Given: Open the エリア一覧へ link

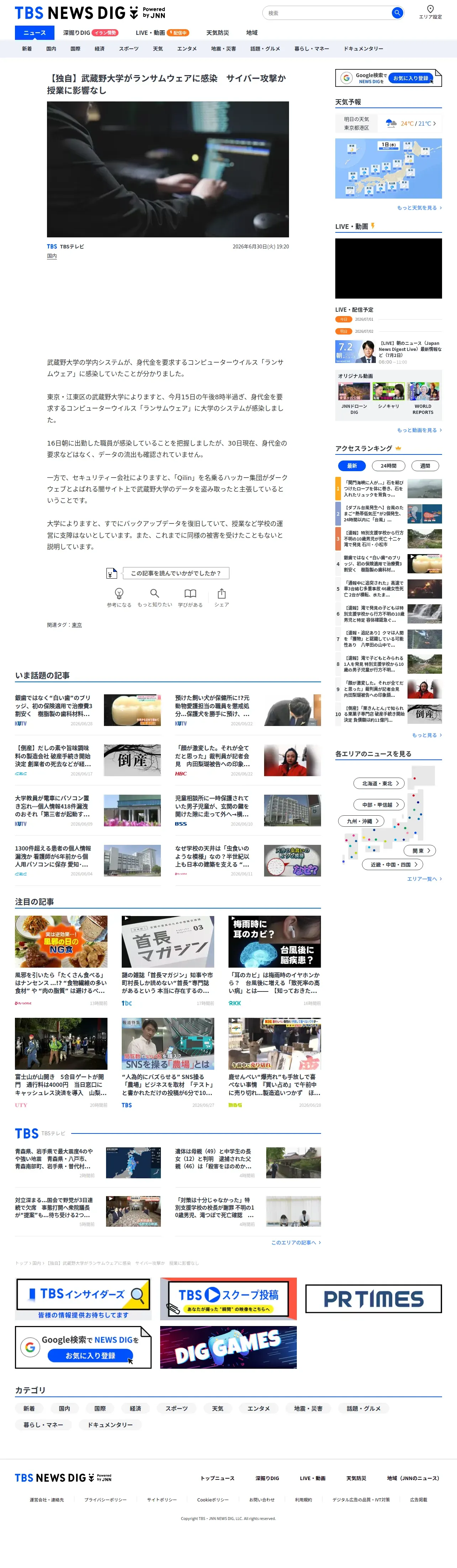Looking at the screenshot, I should pos(424,879).
